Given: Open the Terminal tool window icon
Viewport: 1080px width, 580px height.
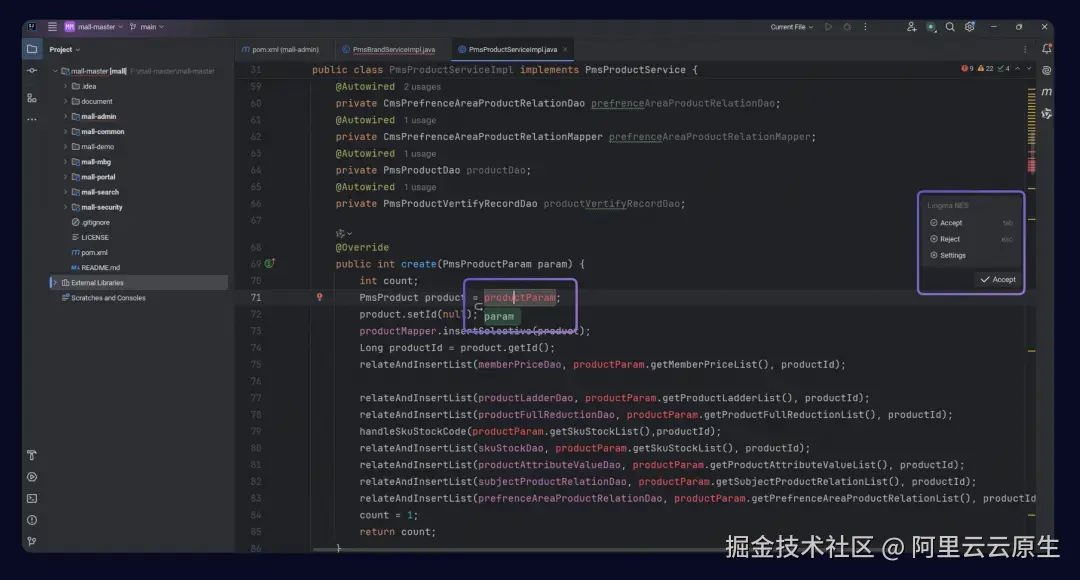Looking at the screenshot, I should tap(31, 498).
